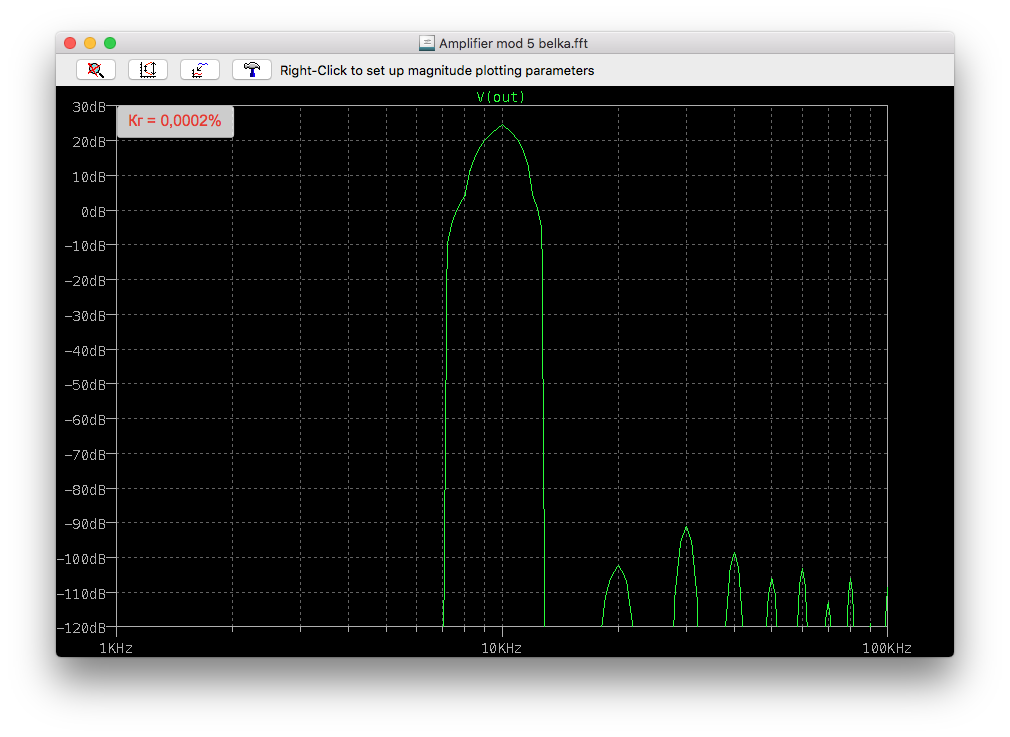Screen dimensions: 1010x737
Task: Click the 100KHz frequency axis label
Action: [x=887, y=648]
